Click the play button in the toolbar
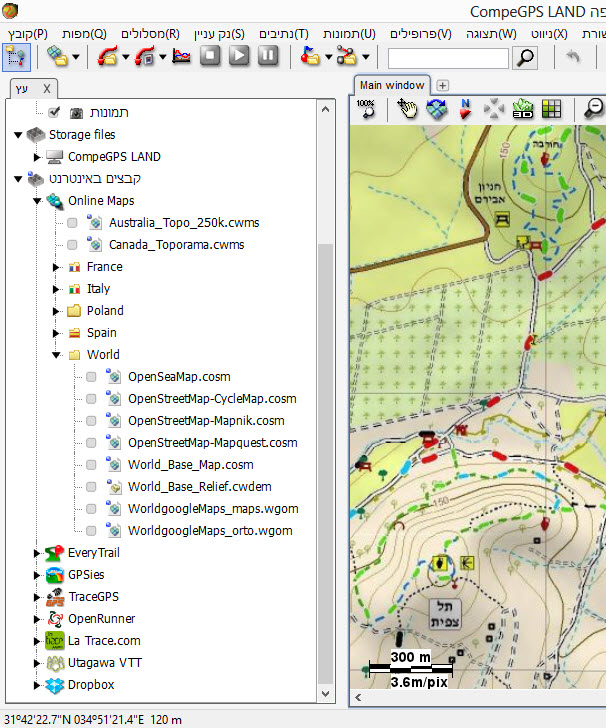The image size is (606, 728). pyautogui.click(x=239, y=56)
